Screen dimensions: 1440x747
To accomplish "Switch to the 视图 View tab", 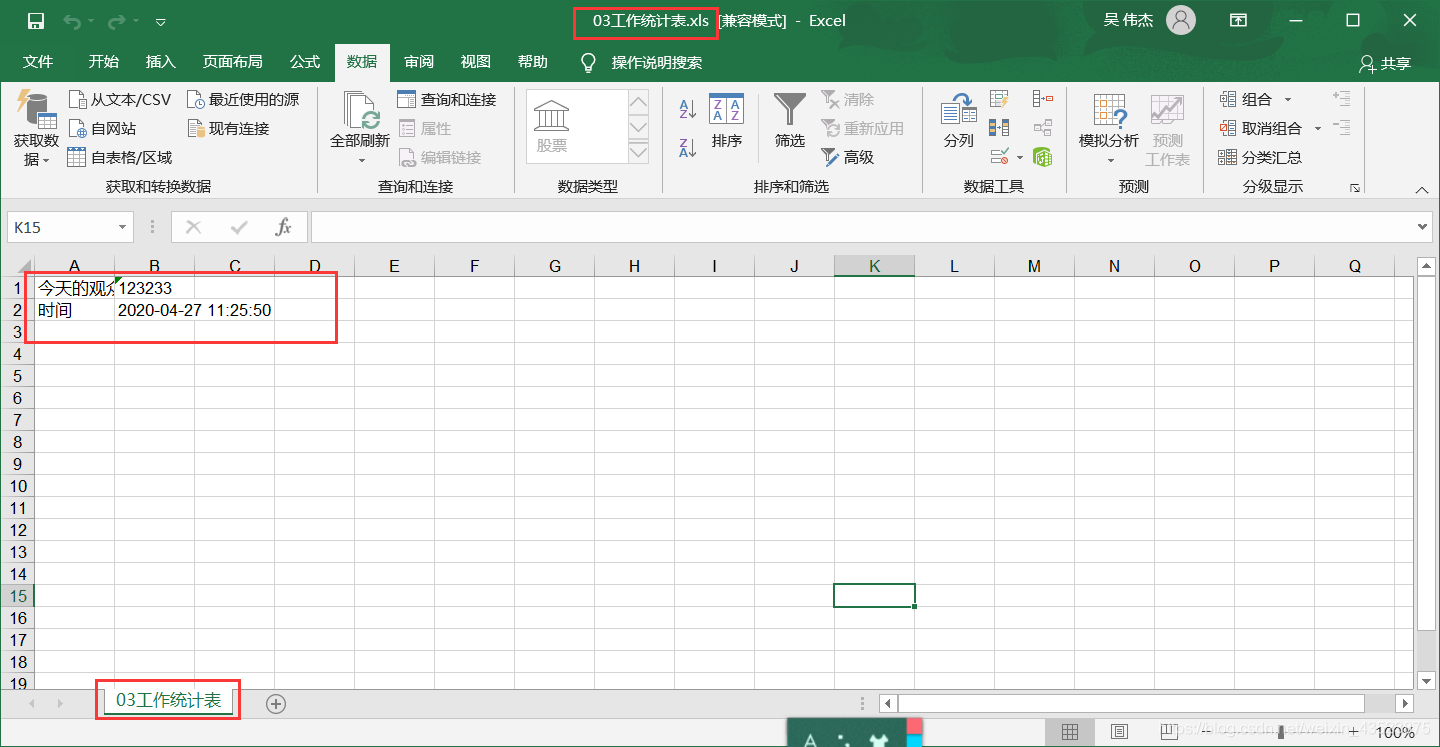I will coord(476,62).
